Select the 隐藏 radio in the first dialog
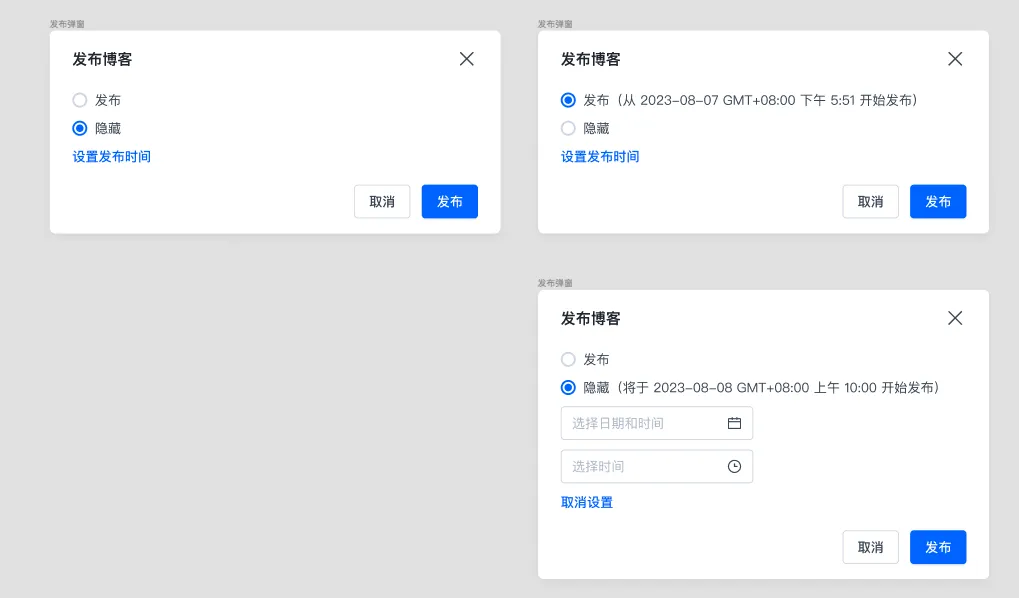The image size is (1019, 598). coord(80,128)
